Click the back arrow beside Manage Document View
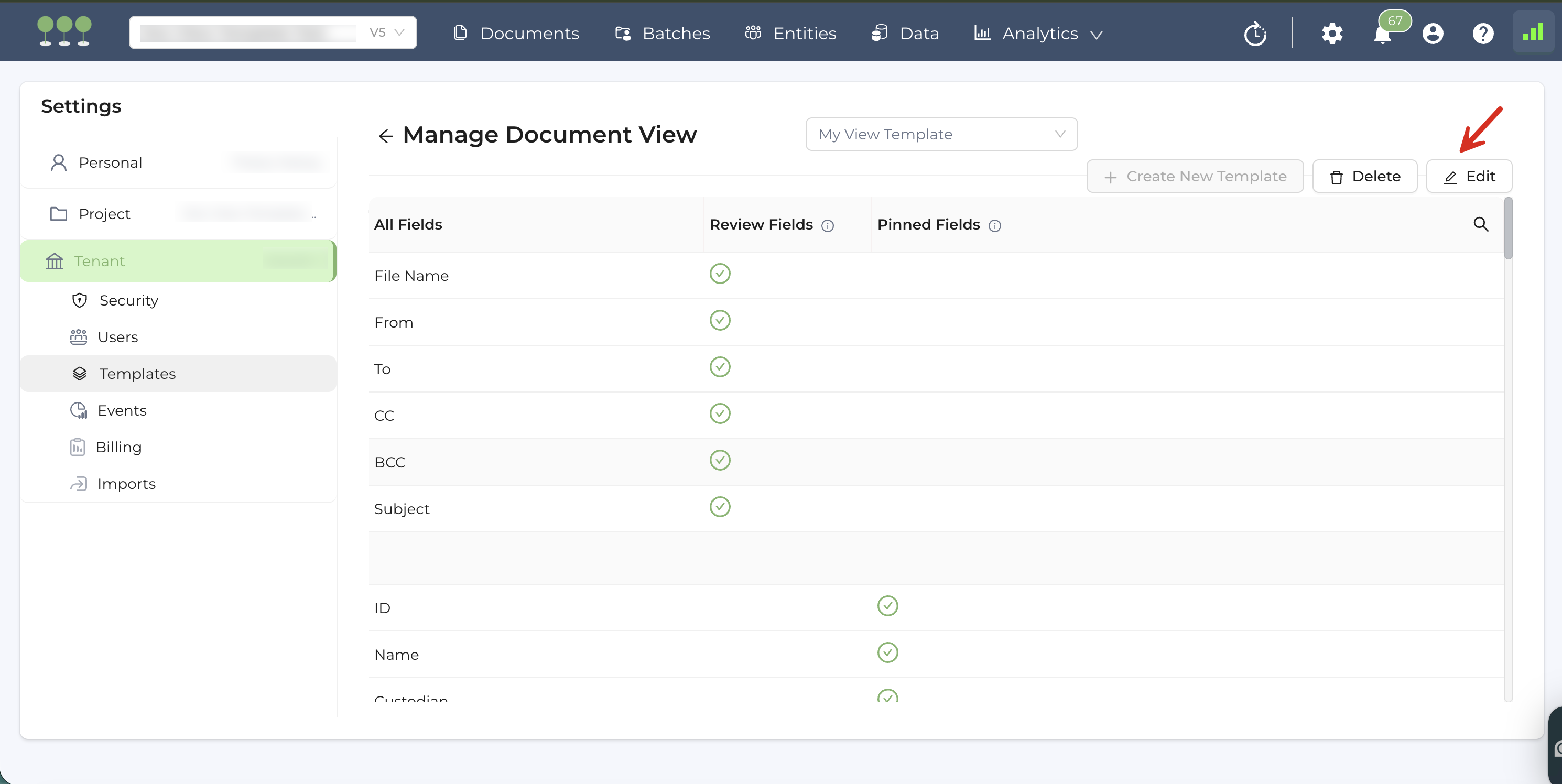Image resolution: width=1562 pixels, height=784 pixels. [x=386, y=136]
